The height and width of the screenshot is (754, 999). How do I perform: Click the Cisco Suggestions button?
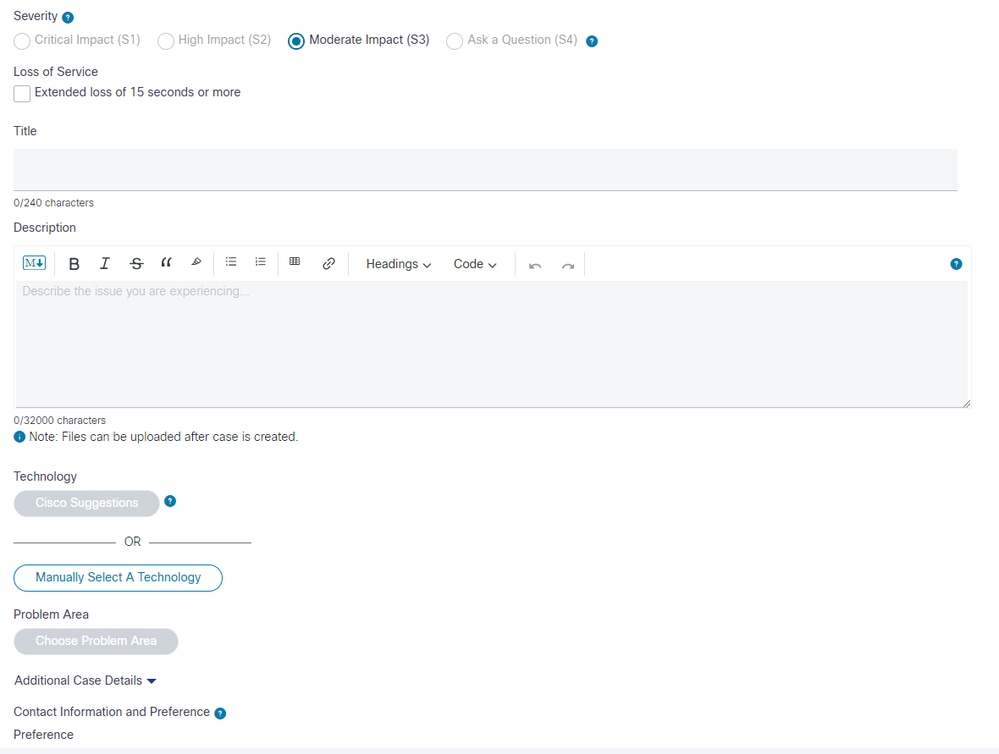coord(87,503)
